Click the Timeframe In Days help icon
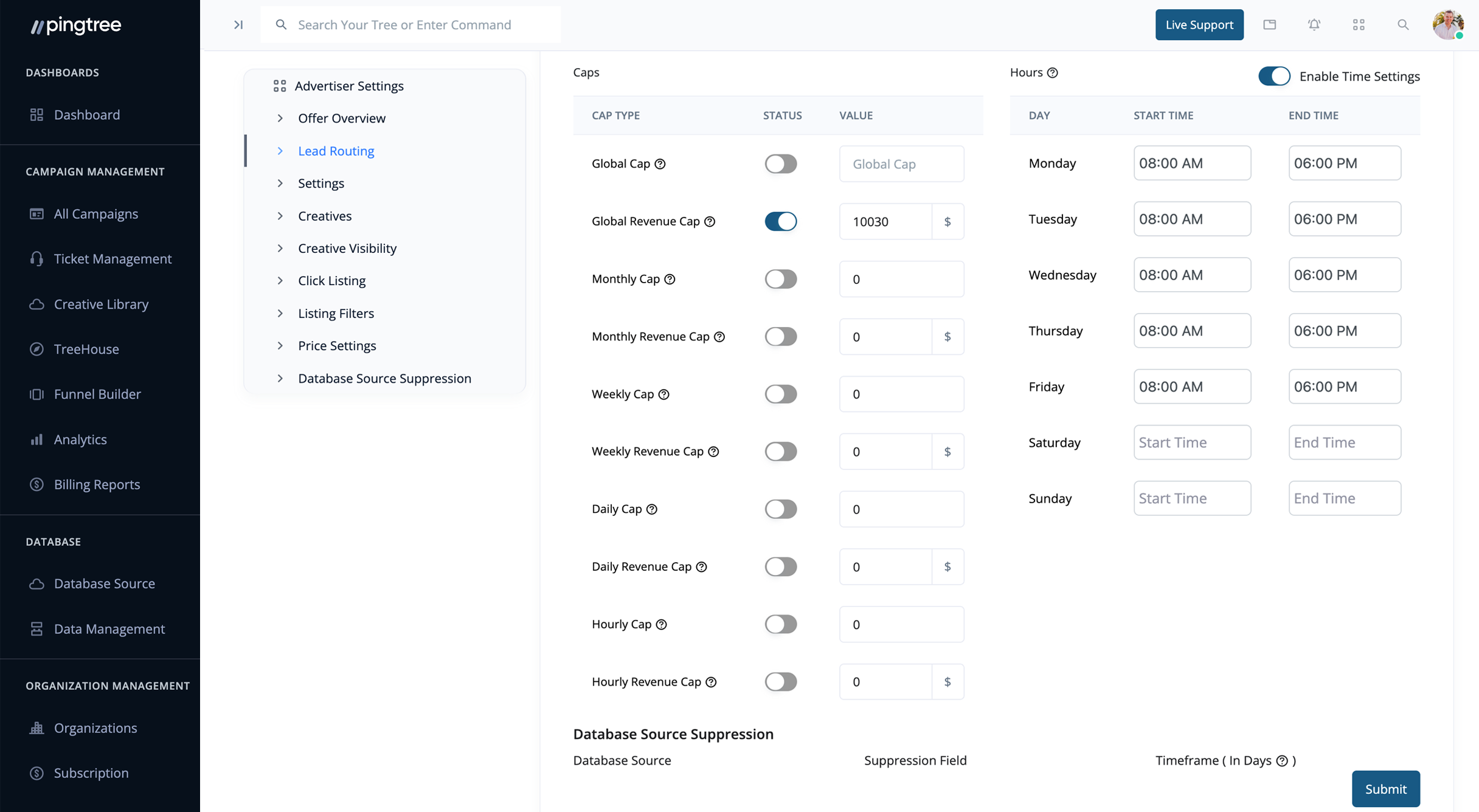The height and width of the screenshot is (812, 1479). click(1282, 761)
